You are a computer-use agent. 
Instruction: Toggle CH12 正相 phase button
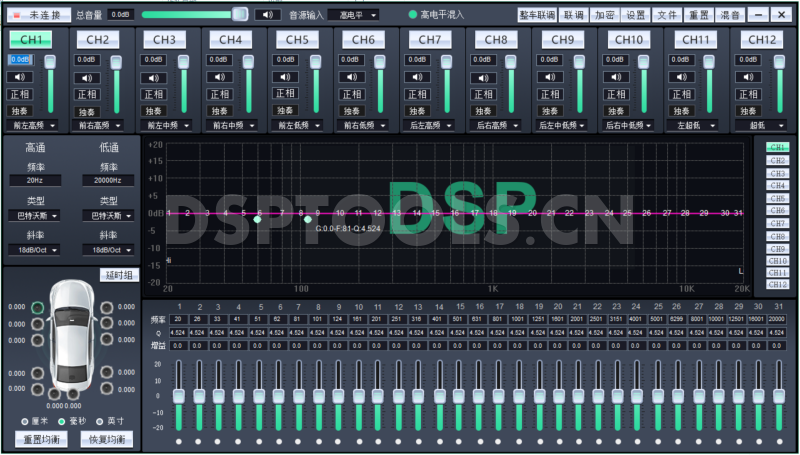748,94
